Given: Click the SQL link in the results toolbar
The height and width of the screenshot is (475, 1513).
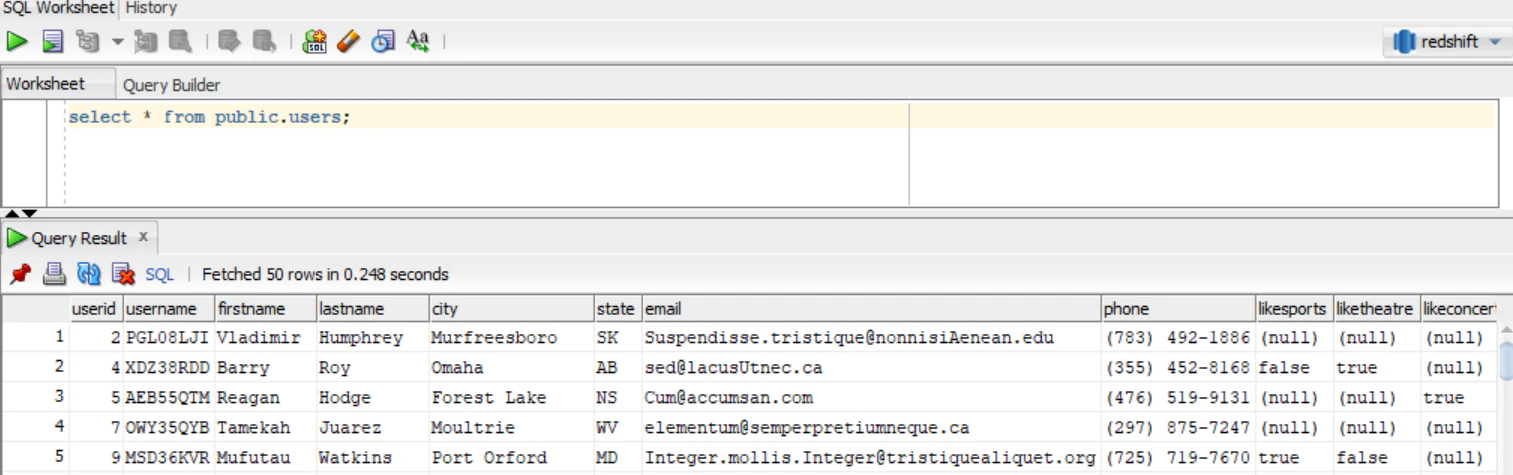Looking at the screenshot, I should tap(159, 274).
